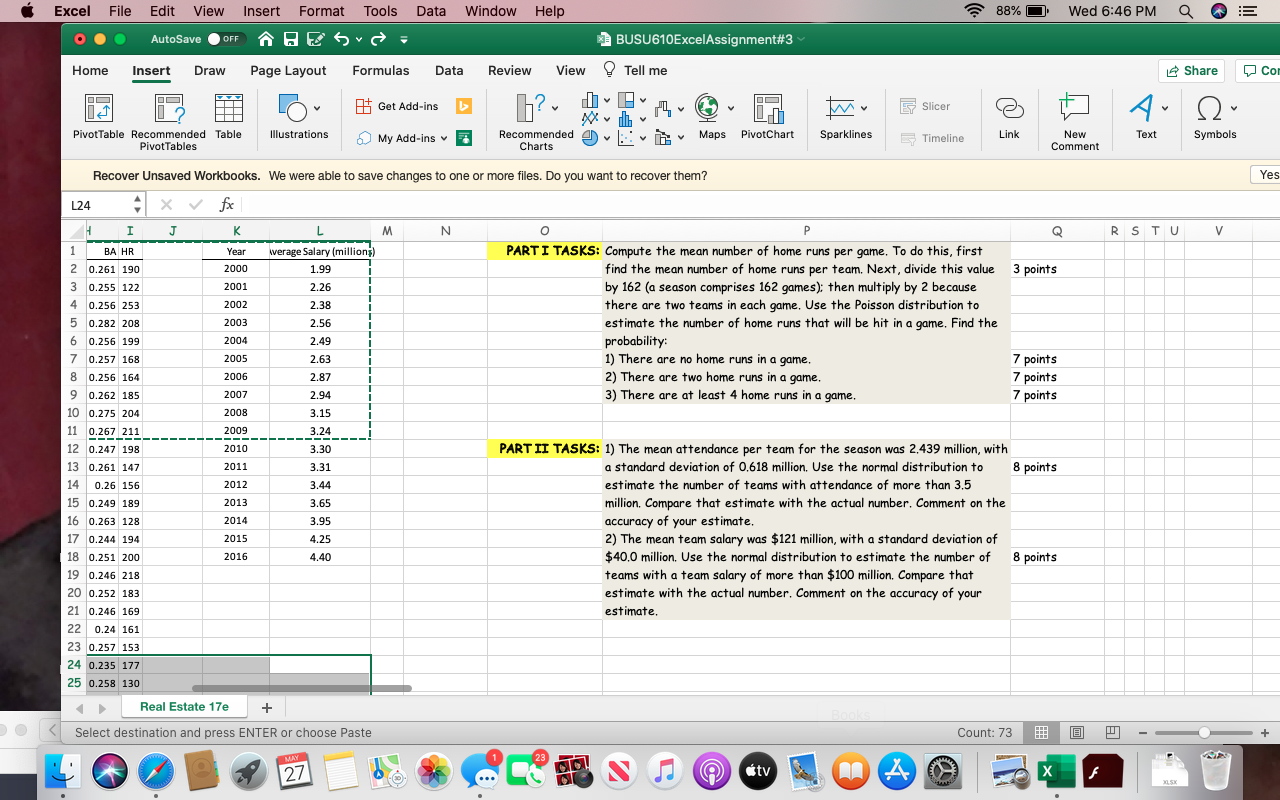Click the zoom slider in status bar
The height and width of the screenshot is (800, 1280).
(x=1204, y=733)
